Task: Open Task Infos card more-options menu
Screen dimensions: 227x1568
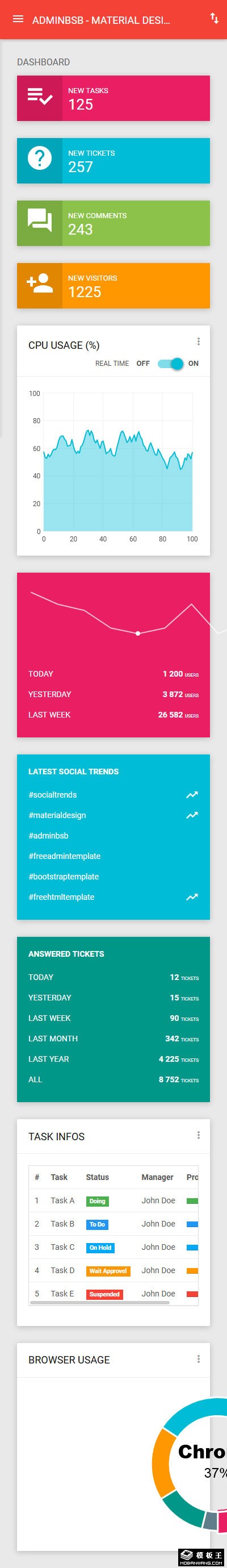Action: [x=199, y=1135]
